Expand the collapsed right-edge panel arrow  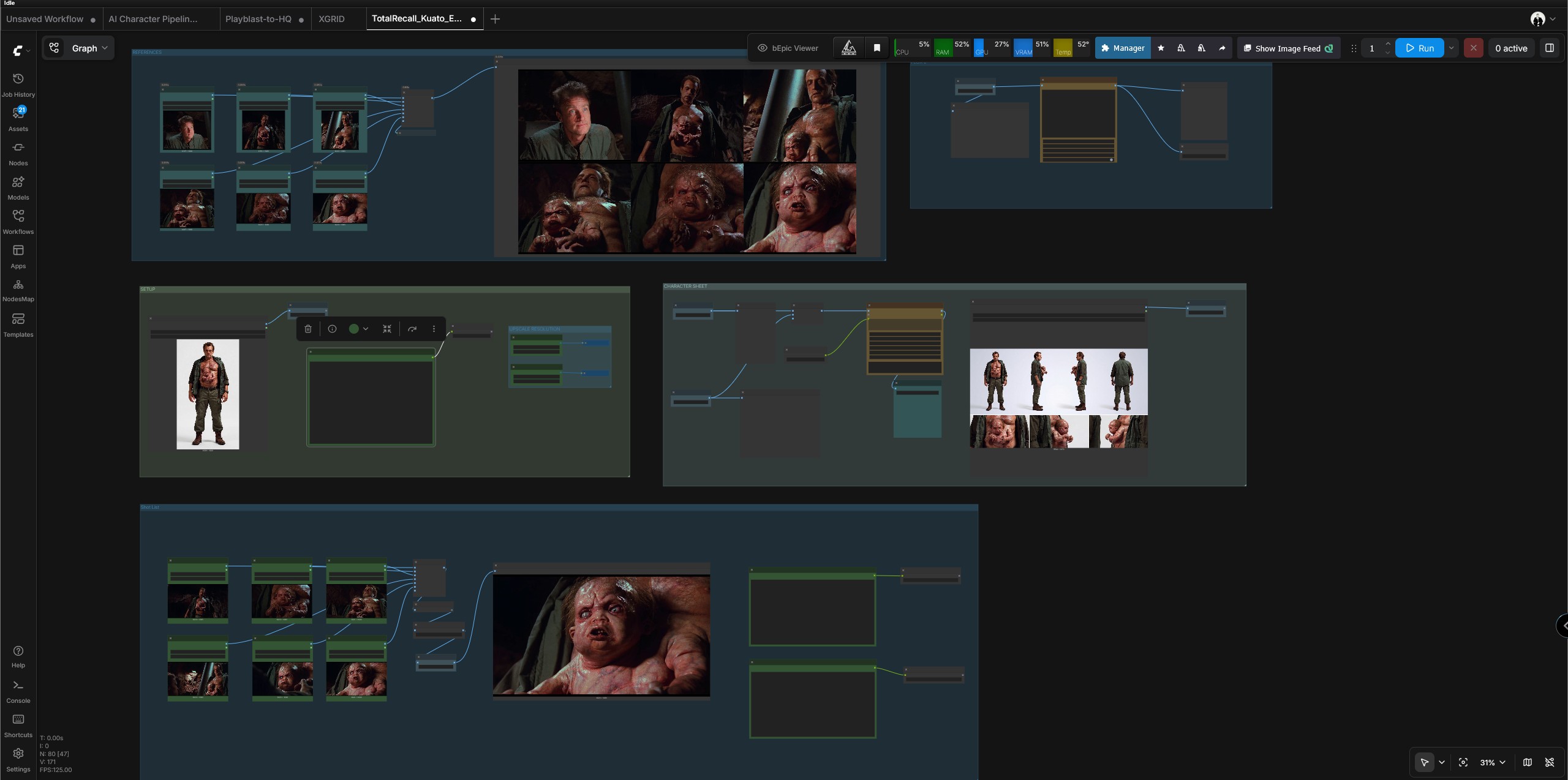[1562, 626]
